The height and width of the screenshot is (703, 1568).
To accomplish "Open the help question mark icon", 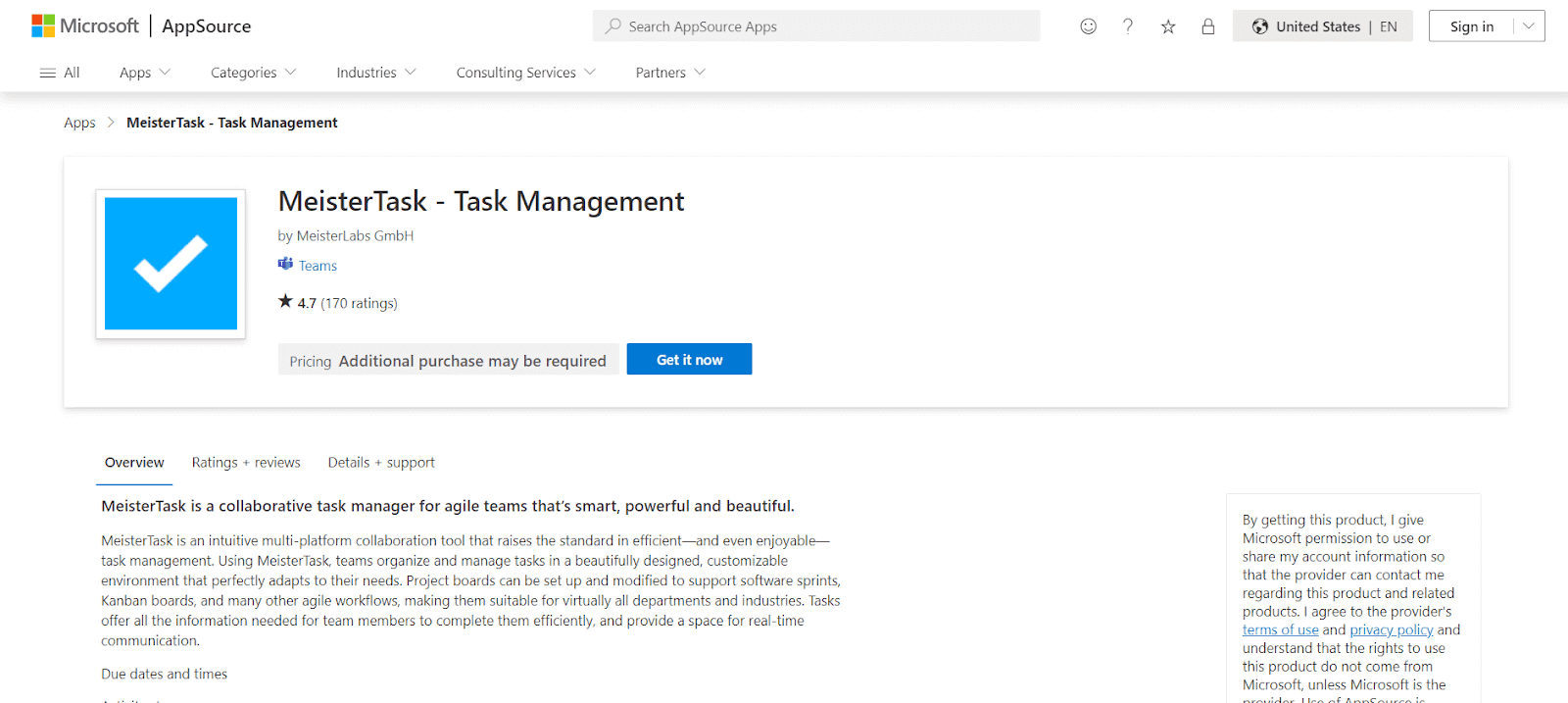I will (x=1128, y=26).
